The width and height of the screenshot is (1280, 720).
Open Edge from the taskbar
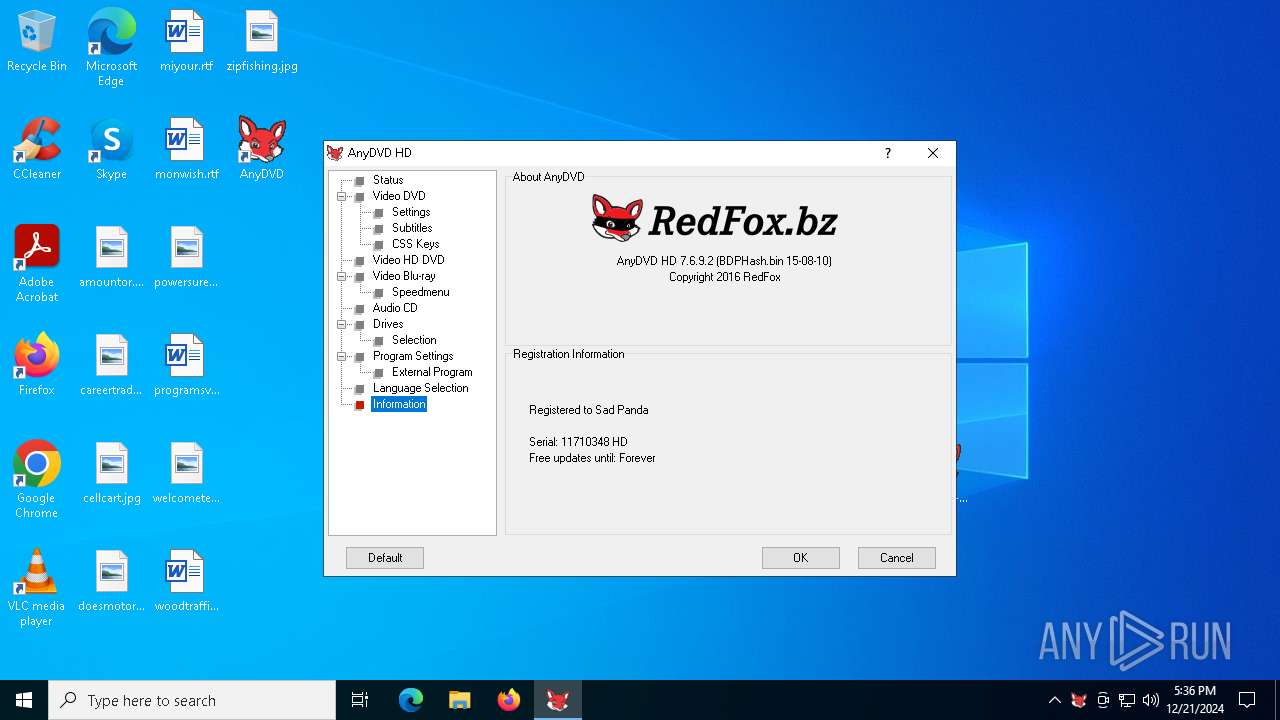click(x=411, y=700)
